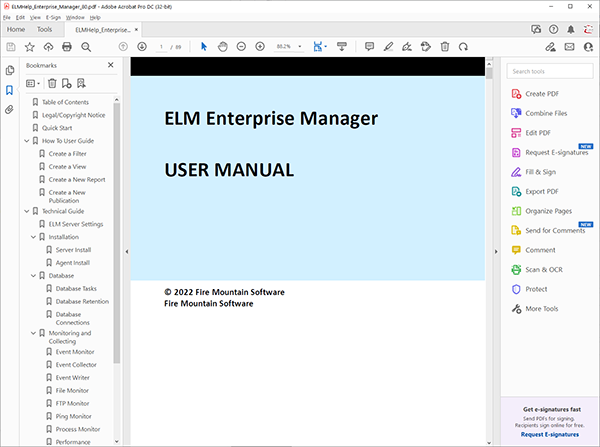Click the find current bookmark icon
This screenshot has height=447, width=600.
coord(81,83)
